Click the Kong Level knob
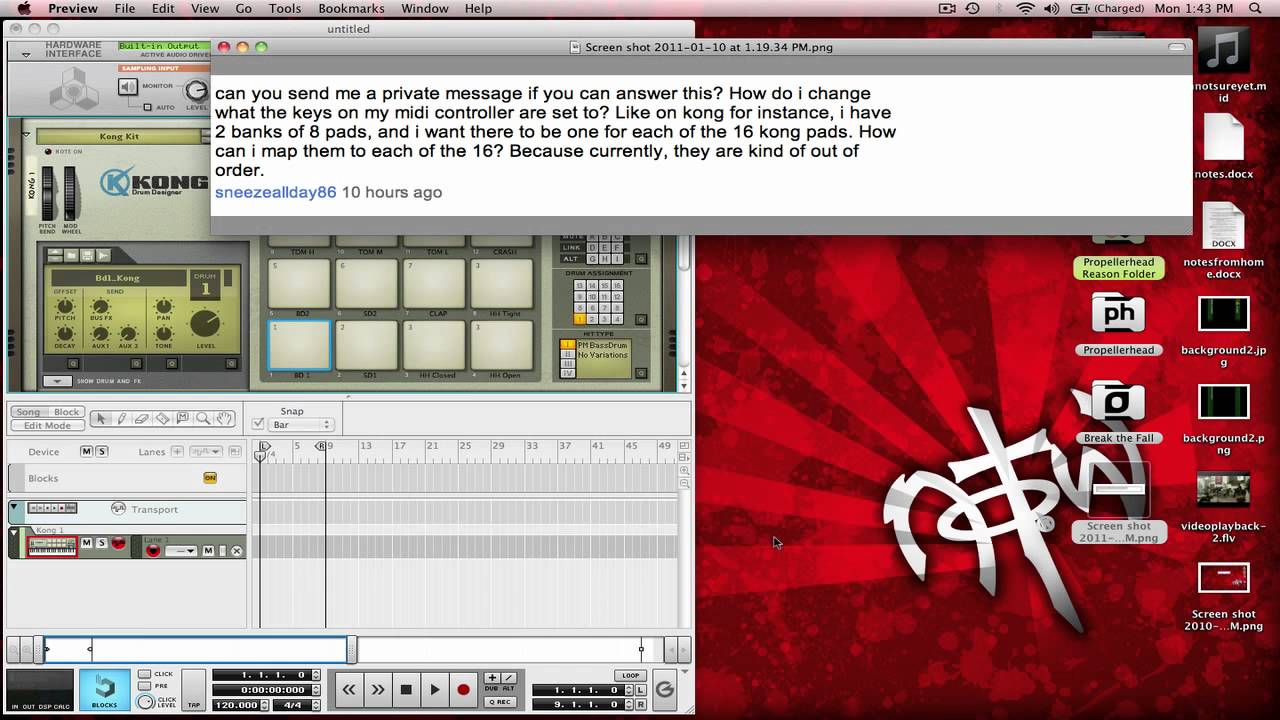 (x=205, y=322)
